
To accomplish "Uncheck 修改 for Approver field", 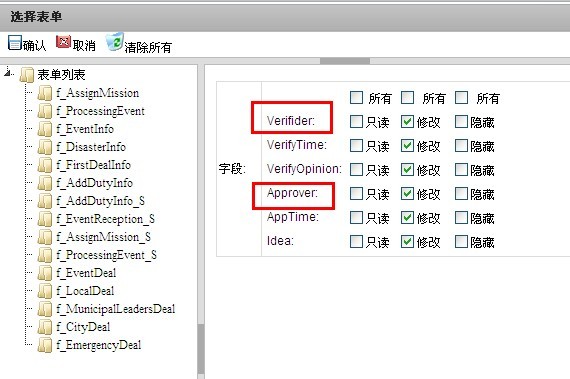I will (408, 194).
